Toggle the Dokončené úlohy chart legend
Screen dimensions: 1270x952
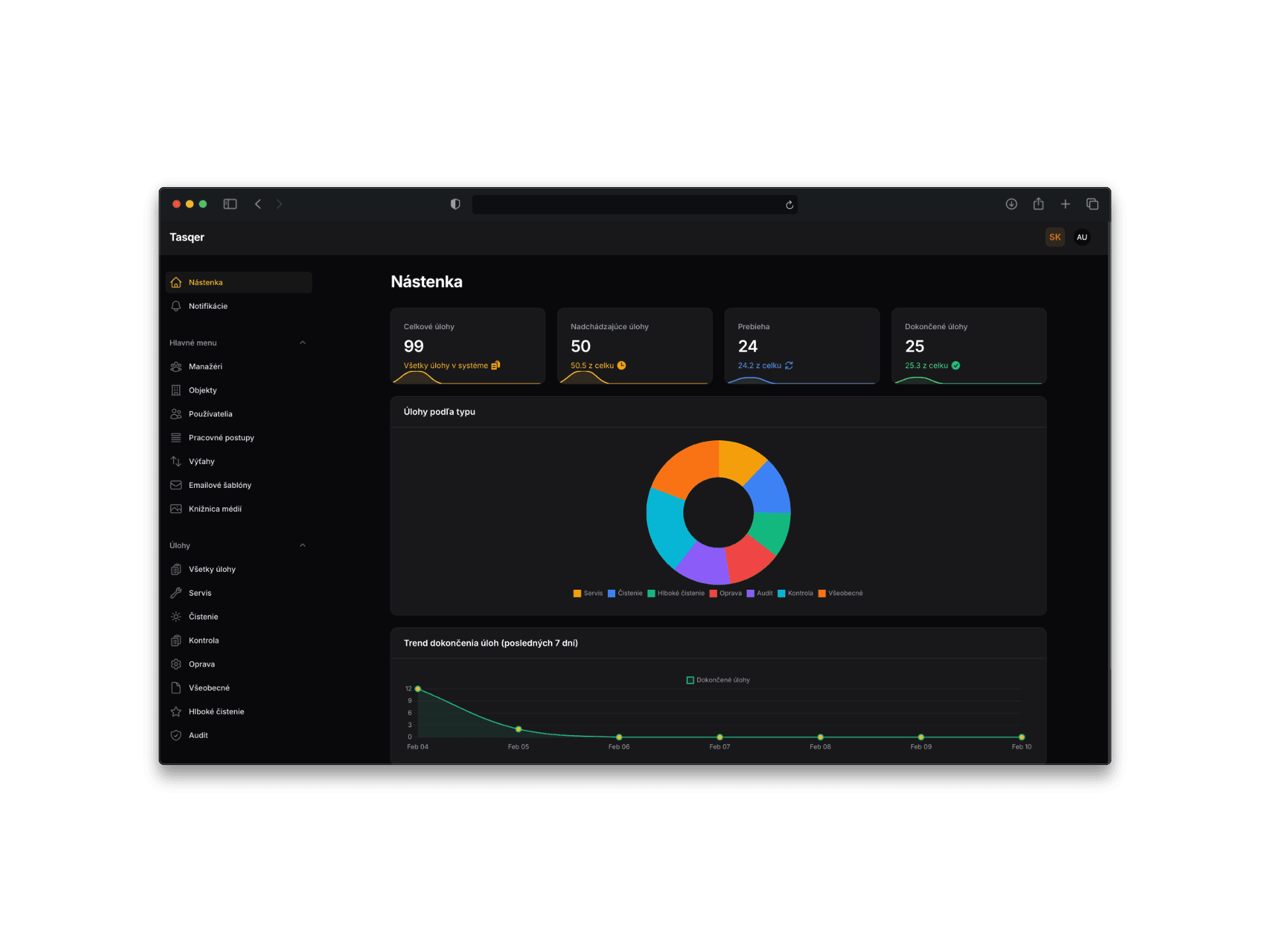[718, 680]
